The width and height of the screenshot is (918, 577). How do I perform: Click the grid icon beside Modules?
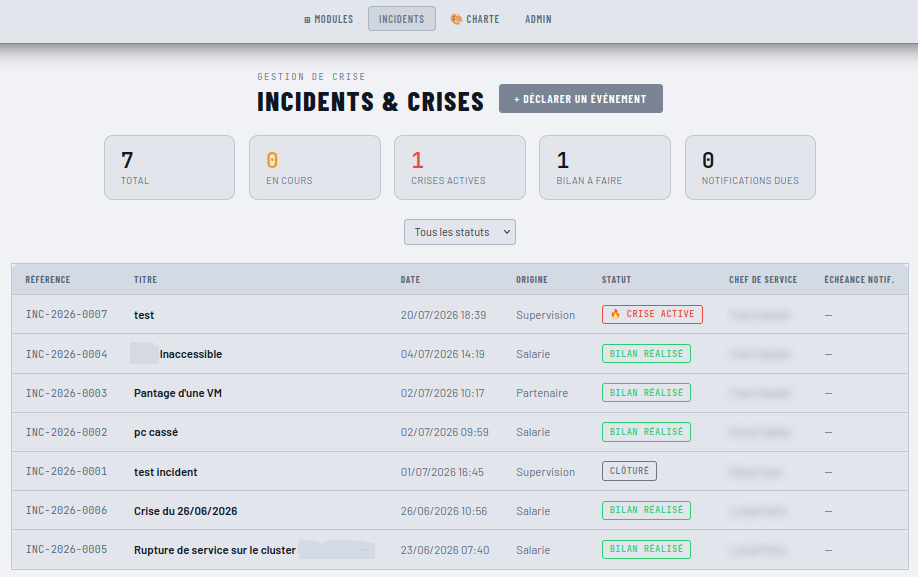click(x=307, y=20)
